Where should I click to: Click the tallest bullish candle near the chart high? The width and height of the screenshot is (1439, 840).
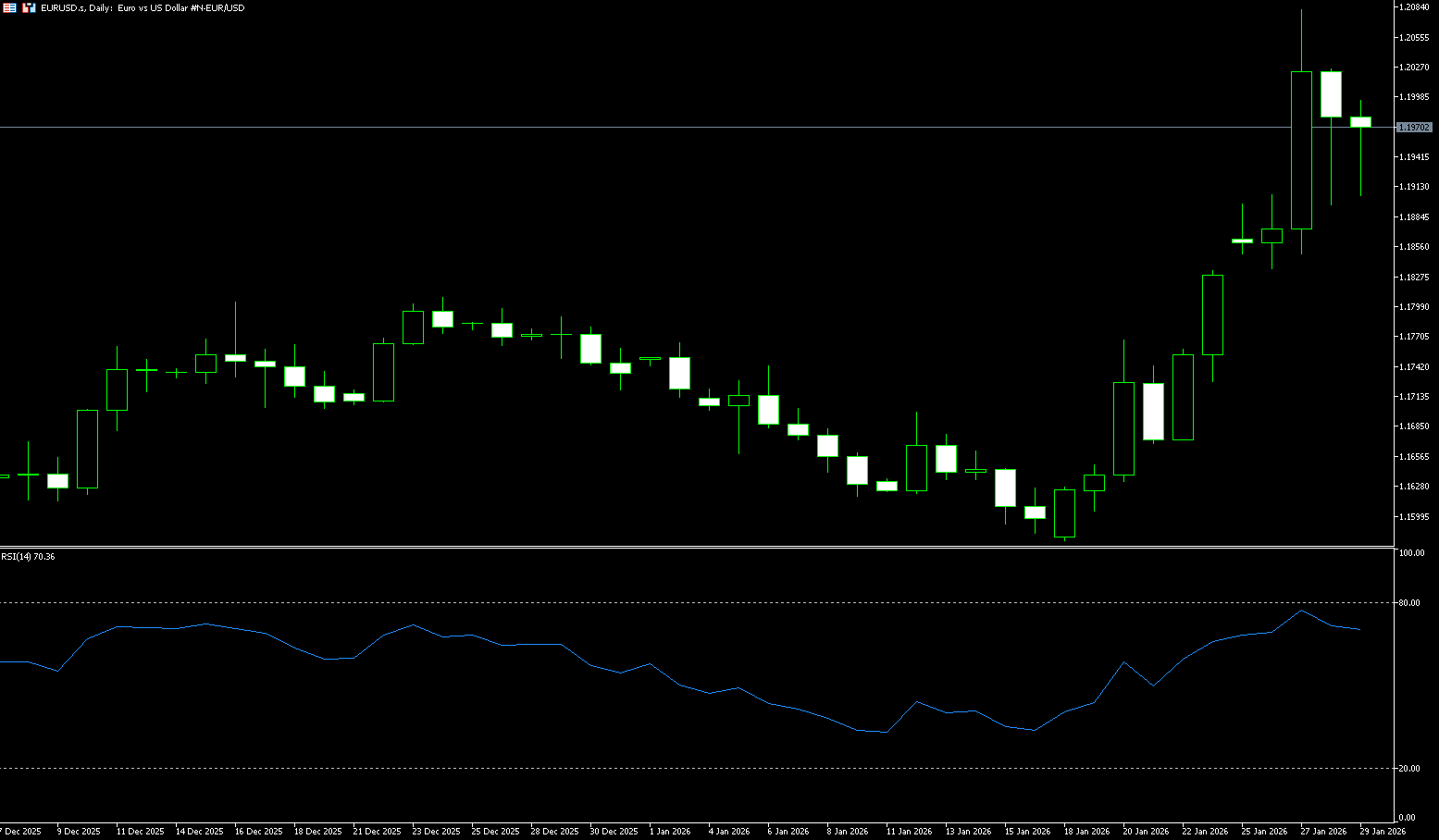1301,150
